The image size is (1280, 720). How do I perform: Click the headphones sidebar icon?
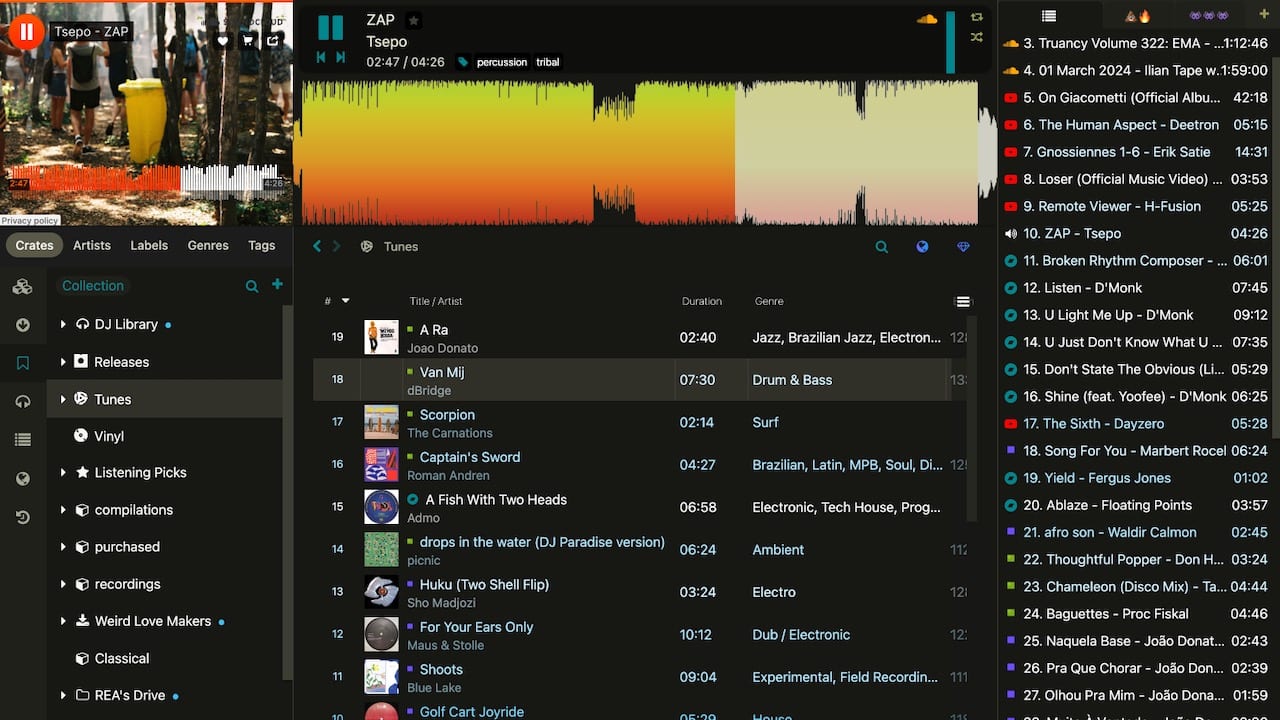(x=22, y=401)
